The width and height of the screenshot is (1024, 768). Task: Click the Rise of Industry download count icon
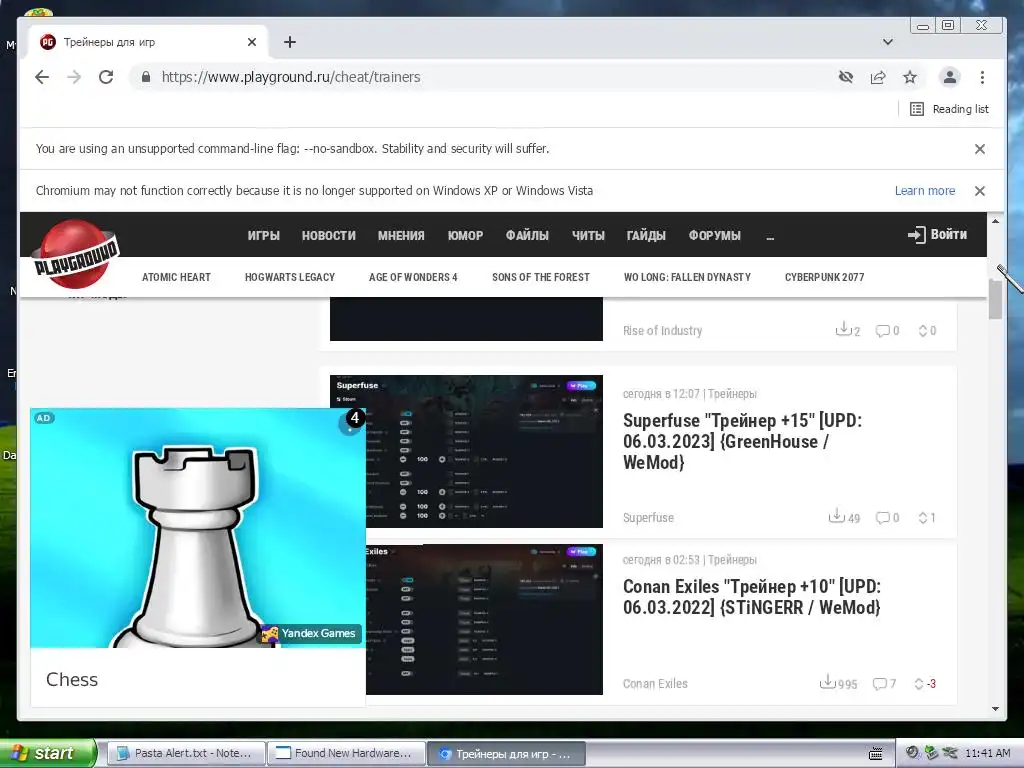[843, 329]
